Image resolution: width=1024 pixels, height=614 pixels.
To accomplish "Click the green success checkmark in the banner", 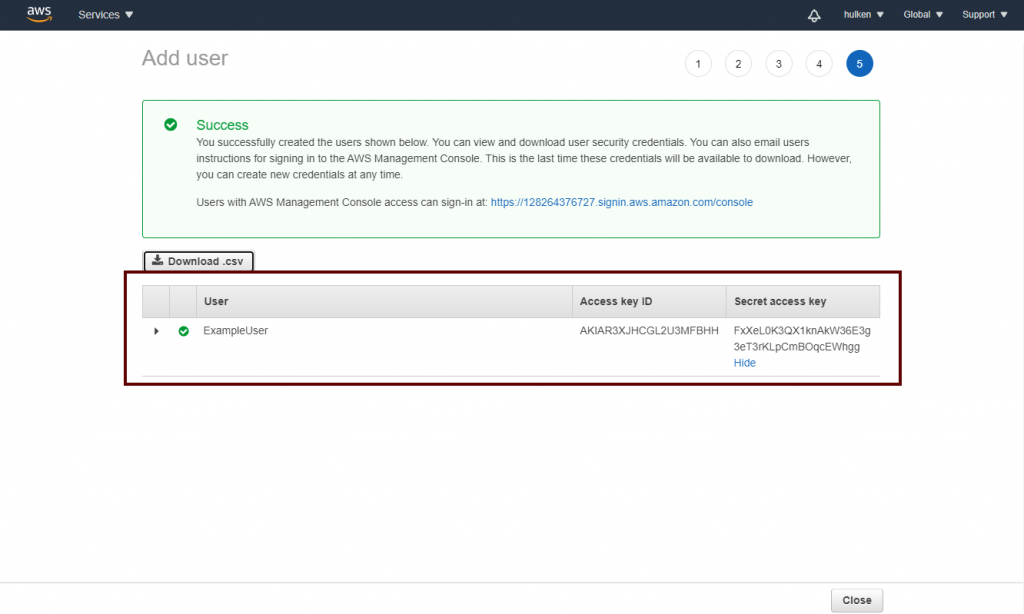I will [x=171, y=125].
